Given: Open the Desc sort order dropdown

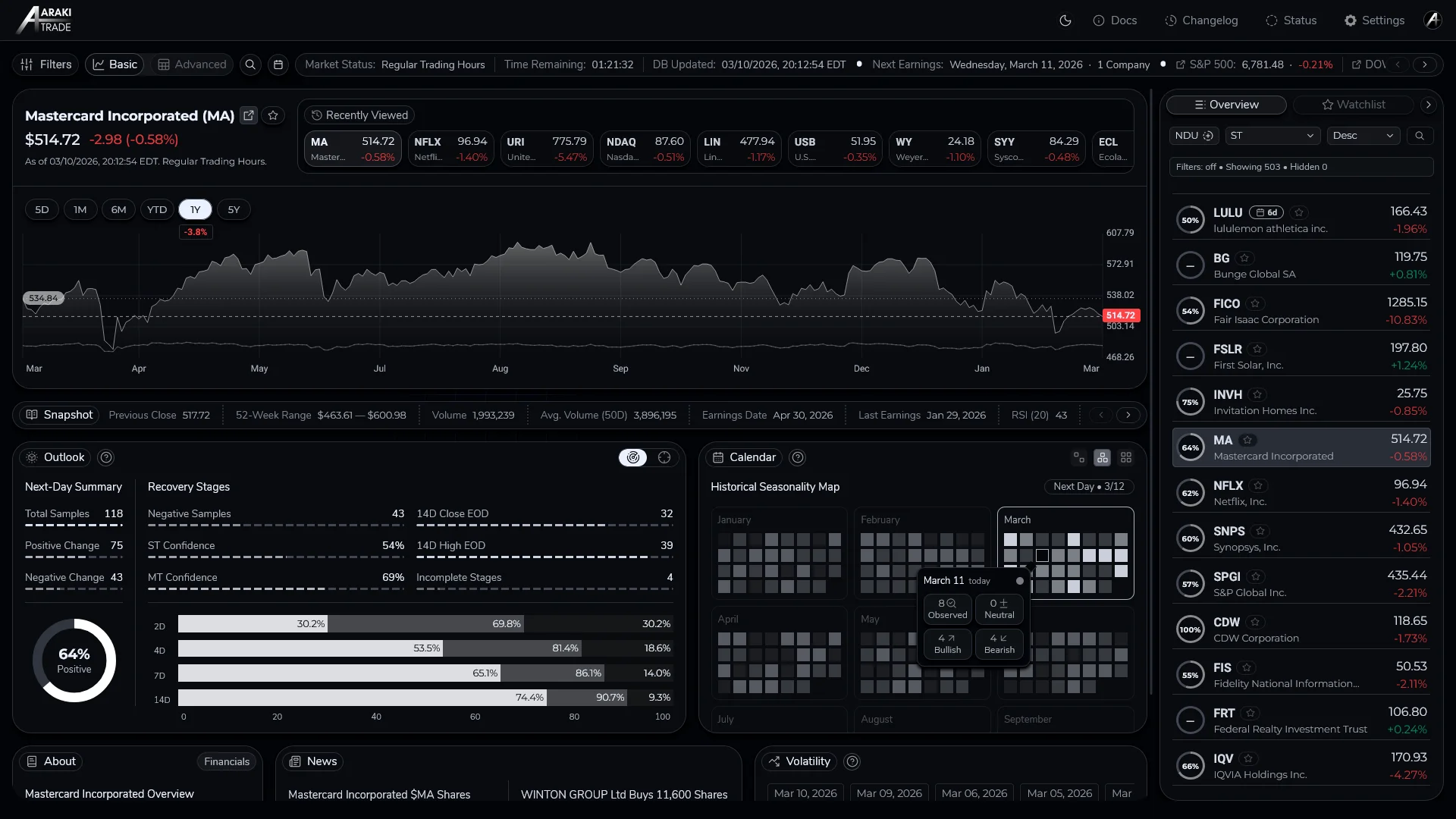Looking at the screenshot, I should [x=1363, y=135].
